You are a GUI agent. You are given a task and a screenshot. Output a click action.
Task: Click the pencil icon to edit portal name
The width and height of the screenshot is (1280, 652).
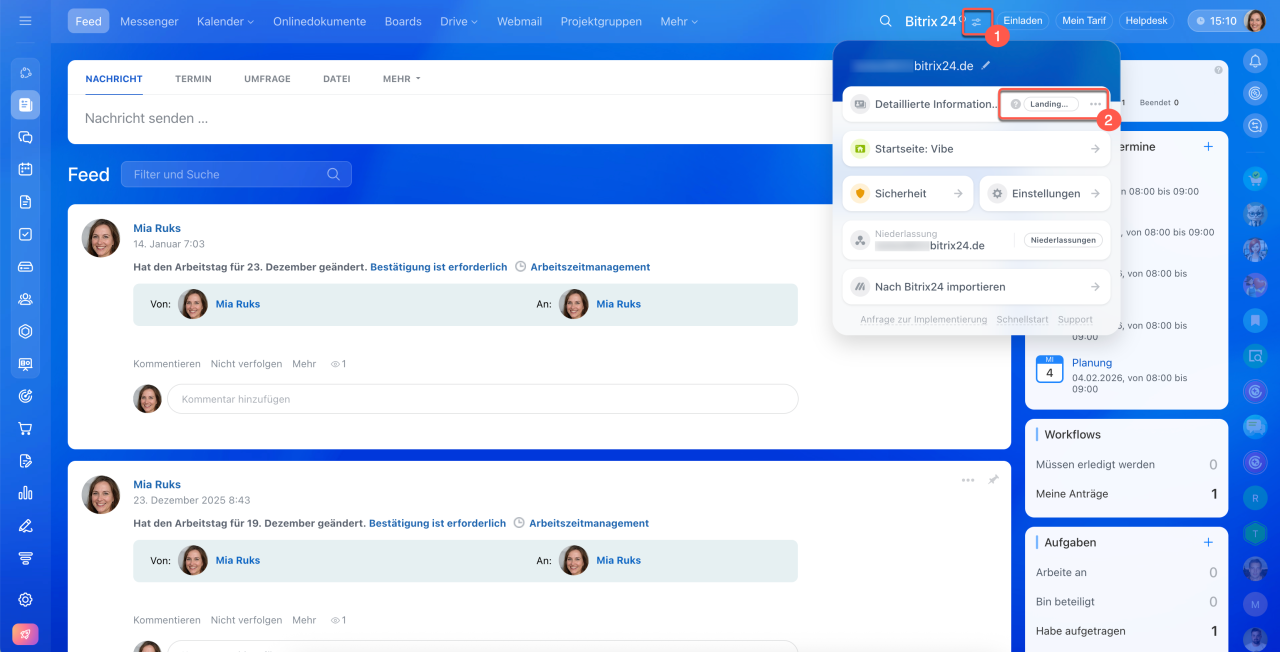(x=986, y=65)
